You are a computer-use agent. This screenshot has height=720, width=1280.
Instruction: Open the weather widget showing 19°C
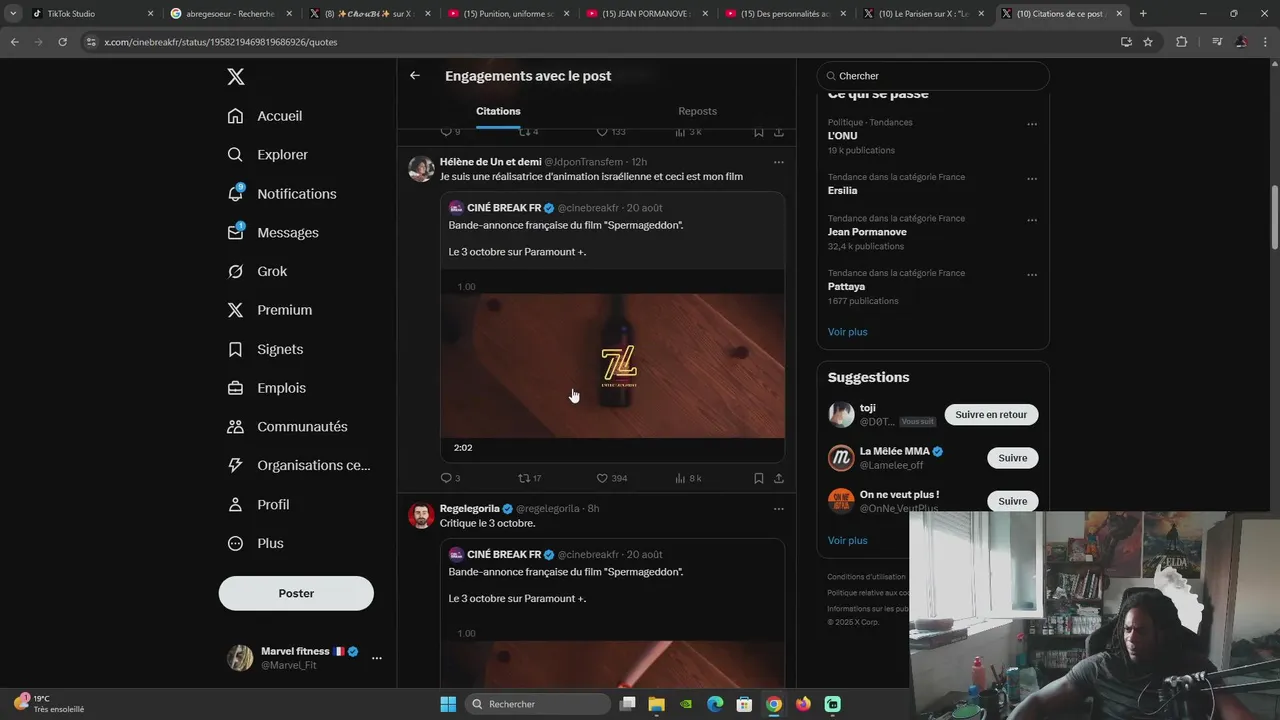[50, 704]
